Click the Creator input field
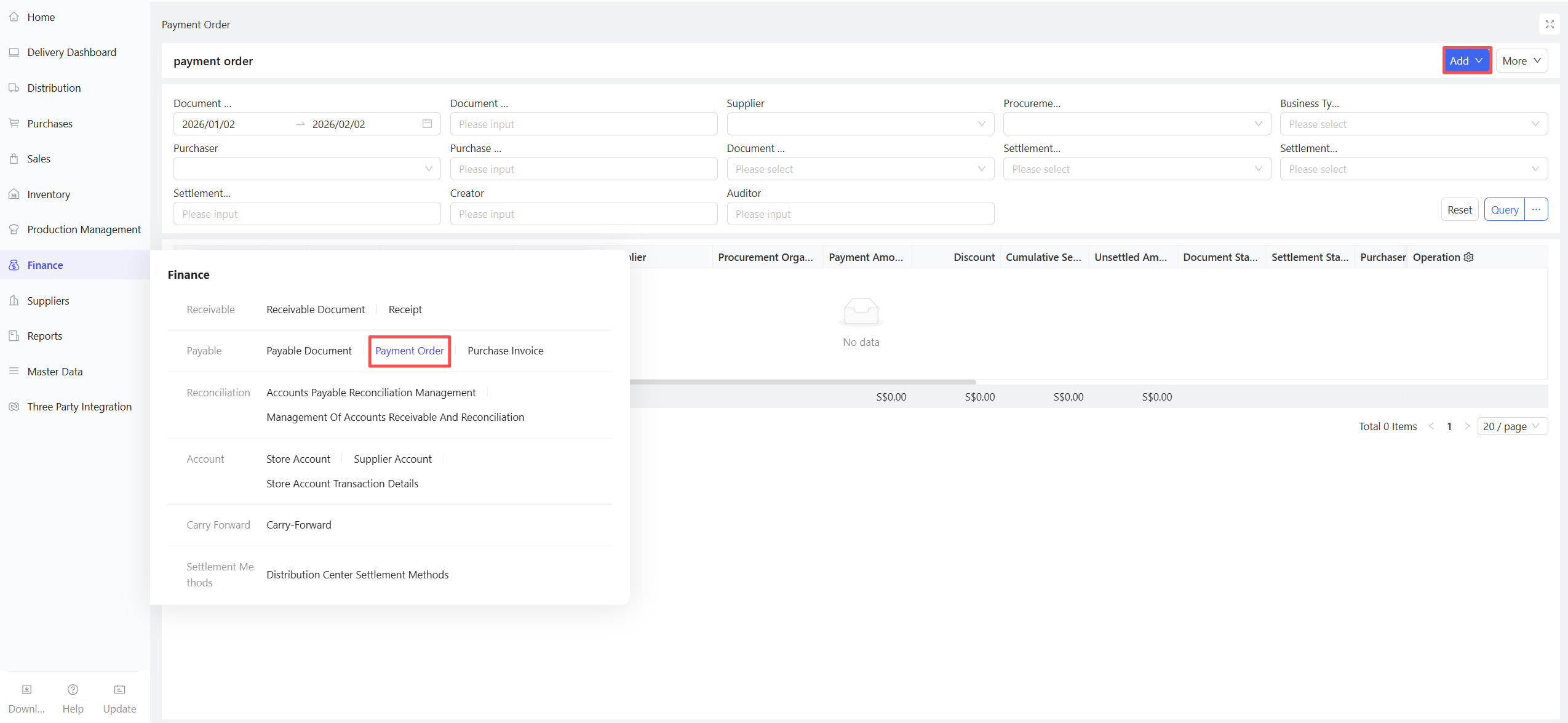The width and height of the screenshot is (1568, 723). tap(583, 214)
